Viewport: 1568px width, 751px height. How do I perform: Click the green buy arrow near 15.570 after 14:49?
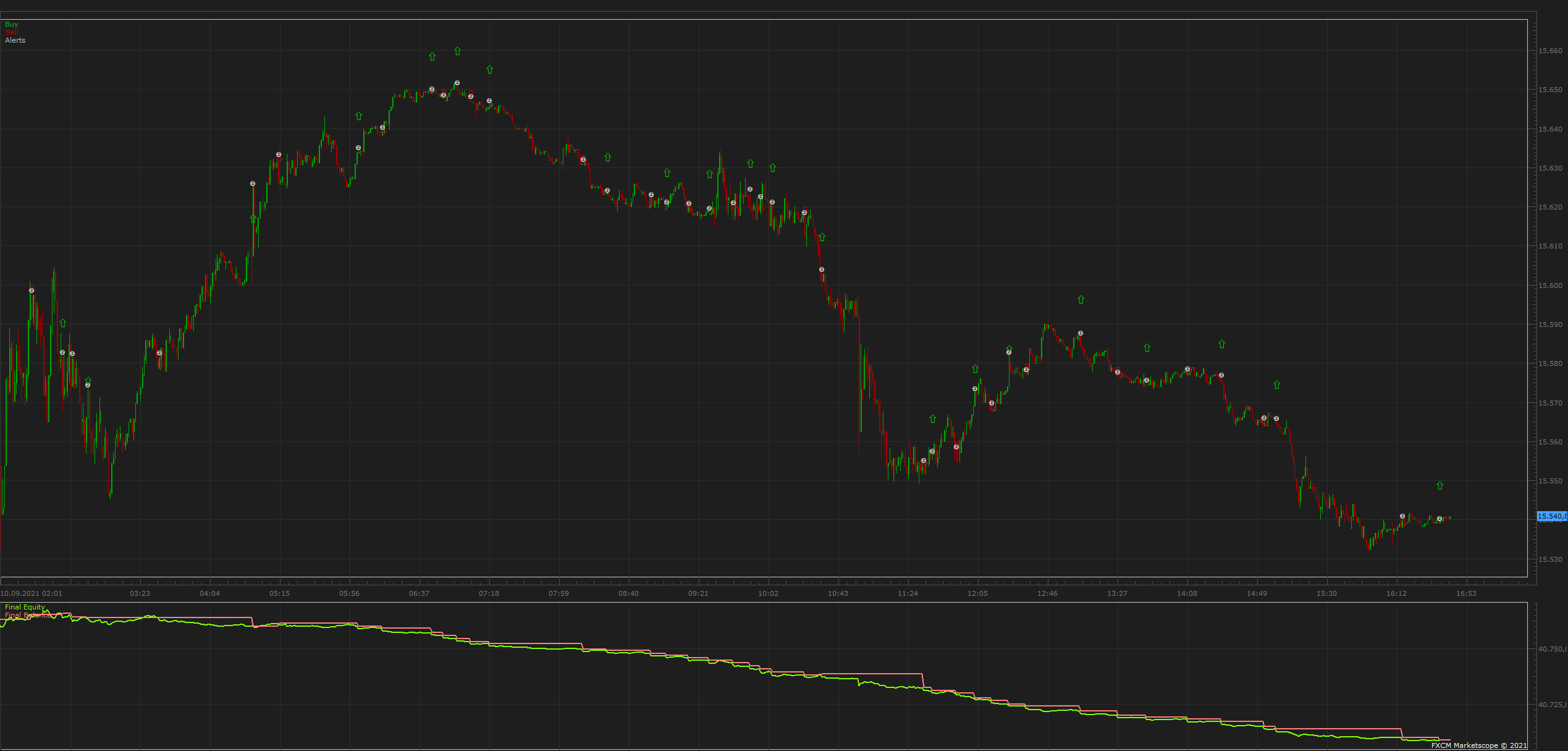1276,385
